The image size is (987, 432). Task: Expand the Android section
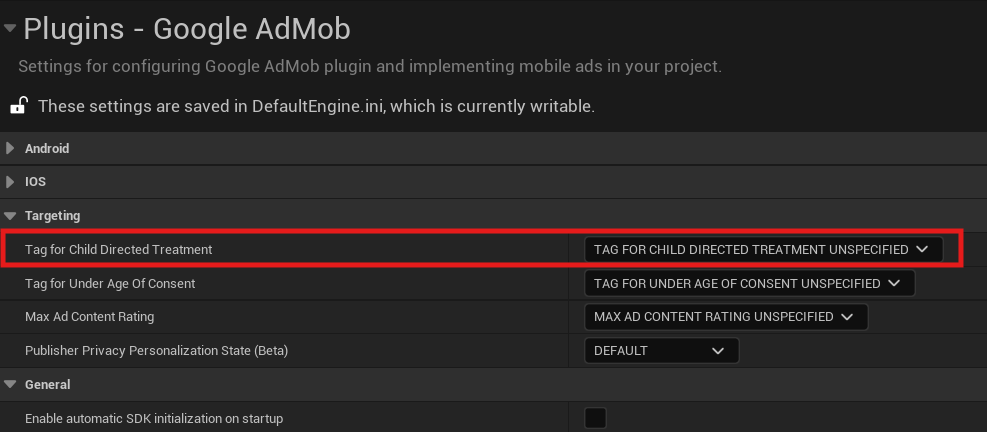[11, 149]
